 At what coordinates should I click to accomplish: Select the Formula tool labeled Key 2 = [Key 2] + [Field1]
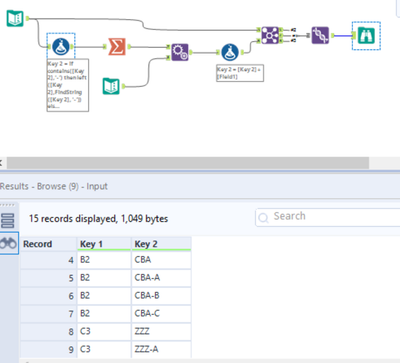pyautogui.click(x=230, y=52)
